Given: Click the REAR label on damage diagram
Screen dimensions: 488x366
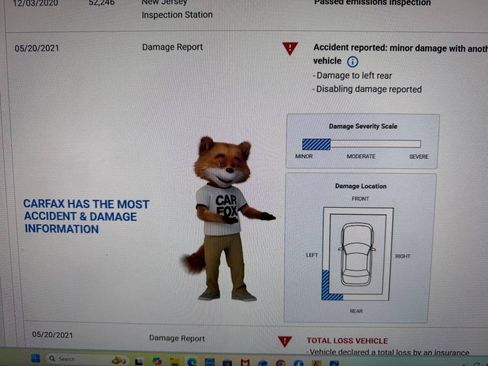Looking at the screenshot, I should [356, 311].
